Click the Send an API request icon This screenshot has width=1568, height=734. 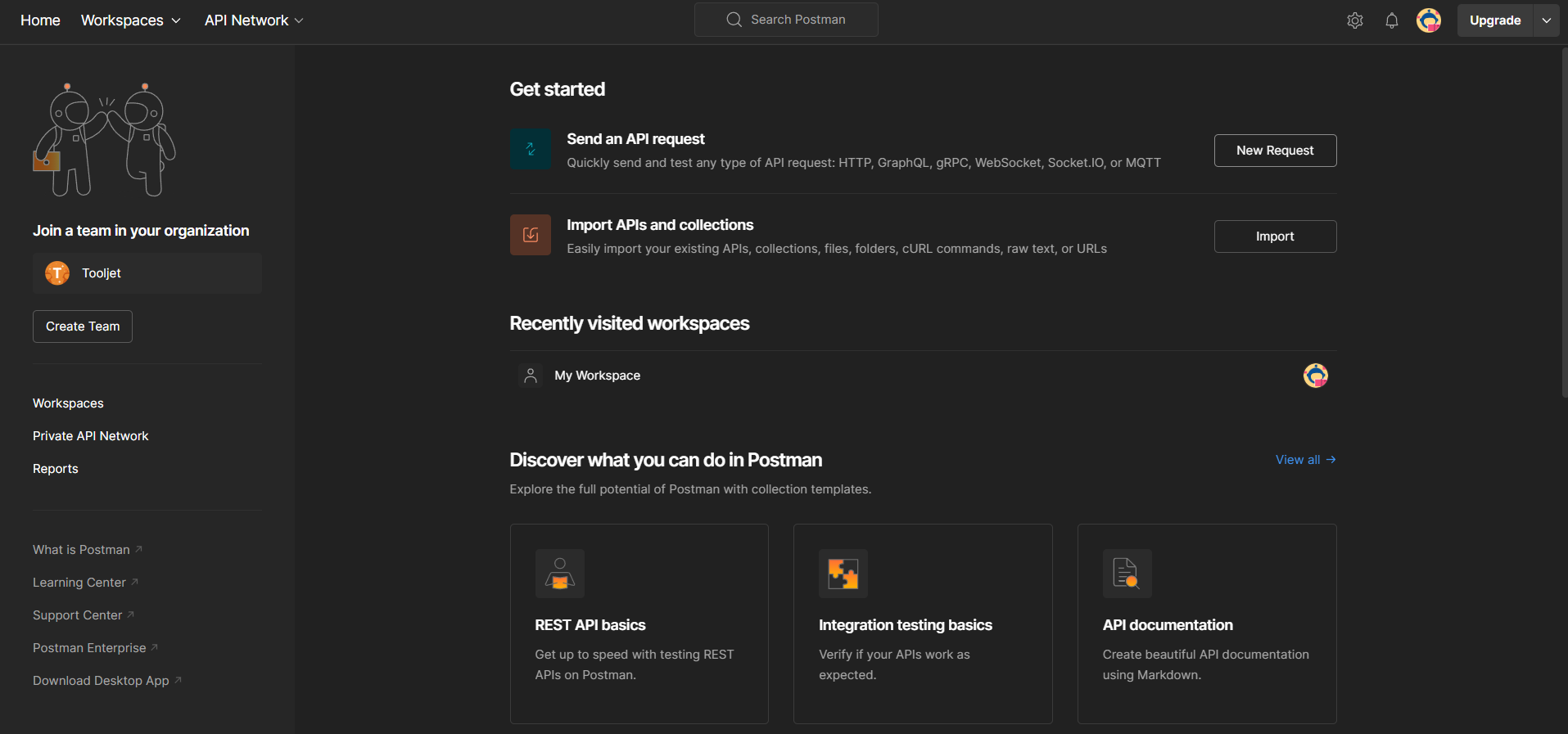(530, 149)
